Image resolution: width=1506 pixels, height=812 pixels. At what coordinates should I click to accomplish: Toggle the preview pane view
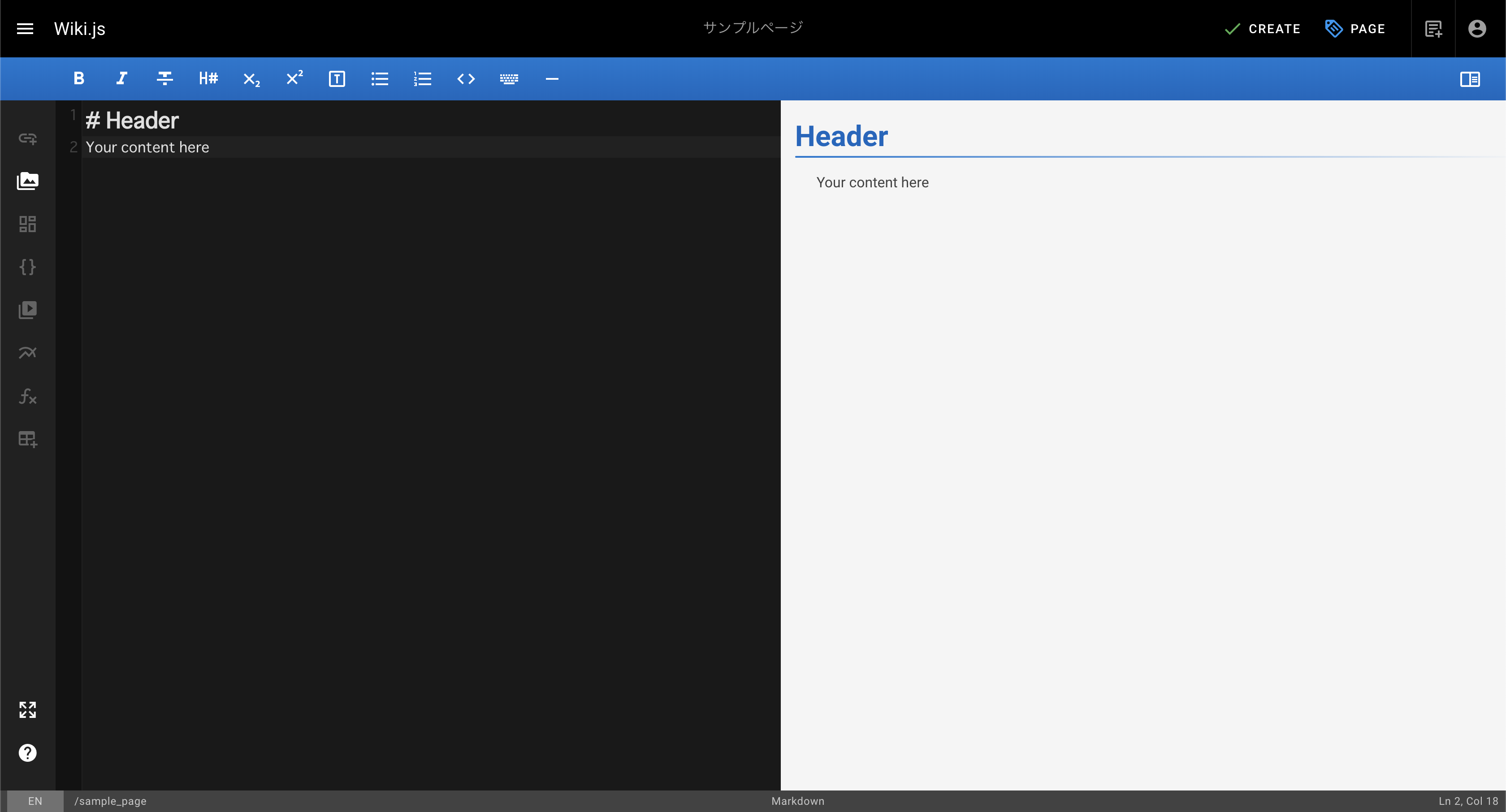(1469, 78)
